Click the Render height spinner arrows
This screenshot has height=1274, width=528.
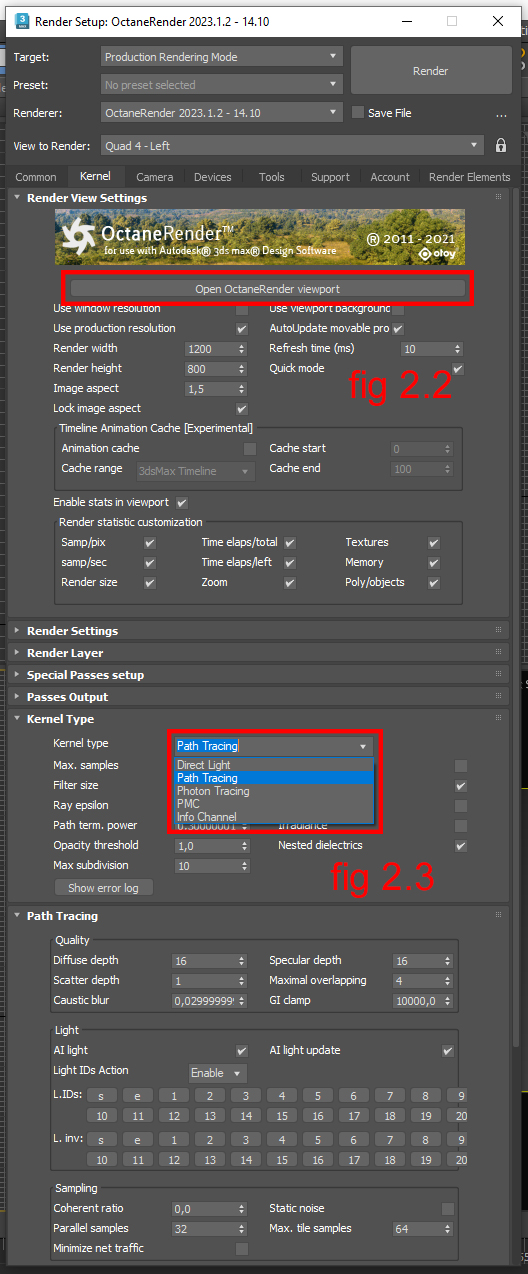241,369
